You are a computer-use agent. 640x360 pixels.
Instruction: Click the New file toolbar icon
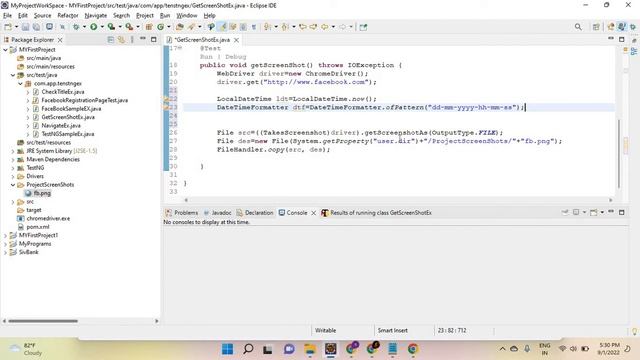tap(8, 27)
